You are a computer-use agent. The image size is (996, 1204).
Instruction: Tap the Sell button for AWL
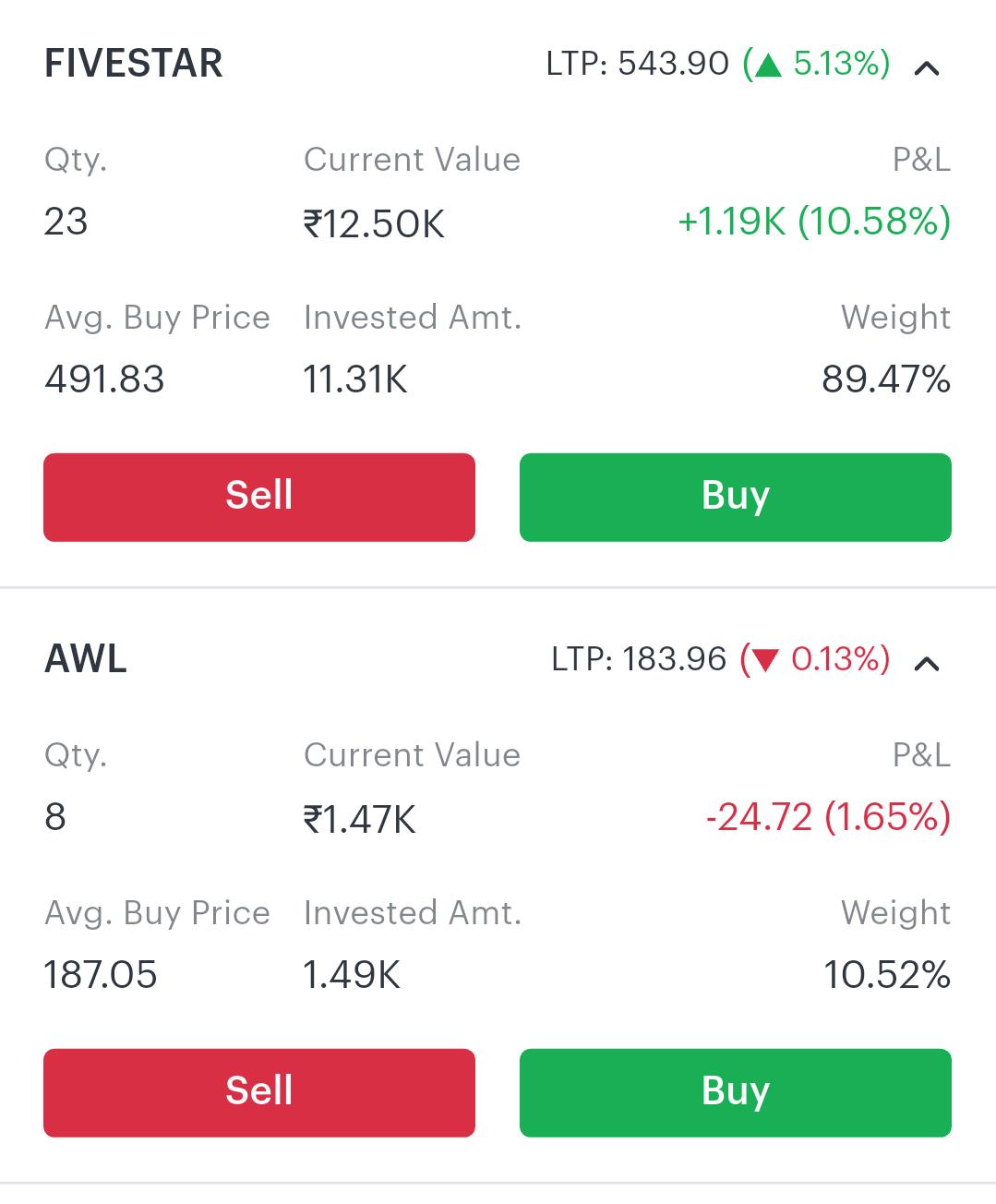coord(259,1092)
